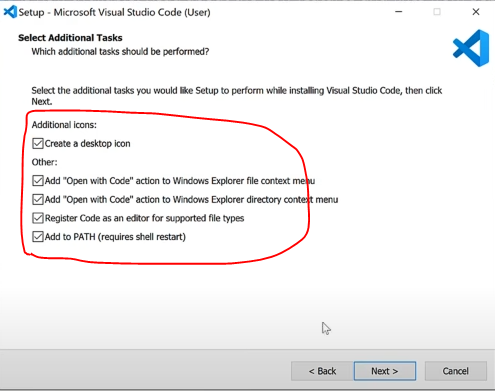Click 'Register Code as an editor' label text

click(144, 218)
